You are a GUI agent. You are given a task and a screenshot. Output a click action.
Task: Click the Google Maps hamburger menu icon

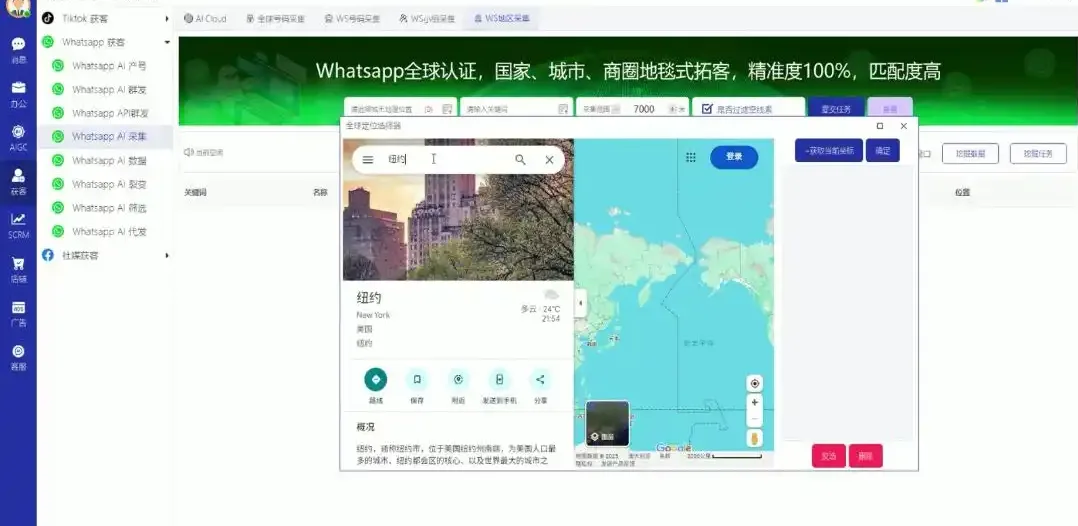tap(368, 160)
